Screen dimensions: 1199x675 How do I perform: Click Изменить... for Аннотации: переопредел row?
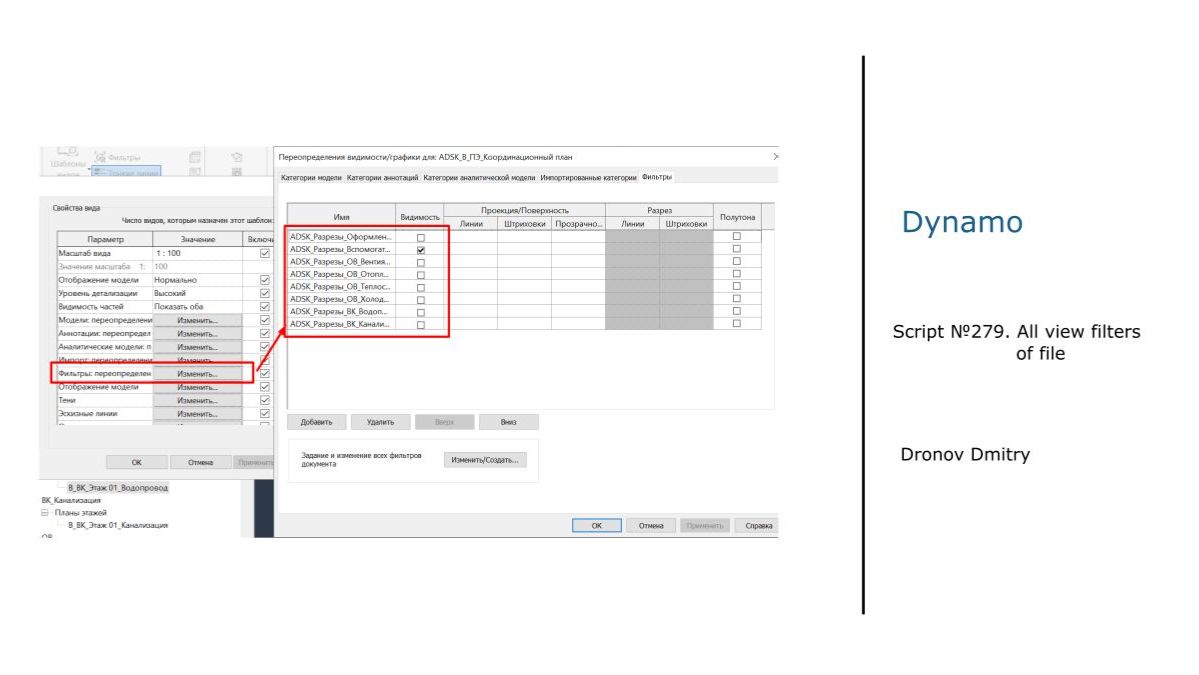click(197, 334)
